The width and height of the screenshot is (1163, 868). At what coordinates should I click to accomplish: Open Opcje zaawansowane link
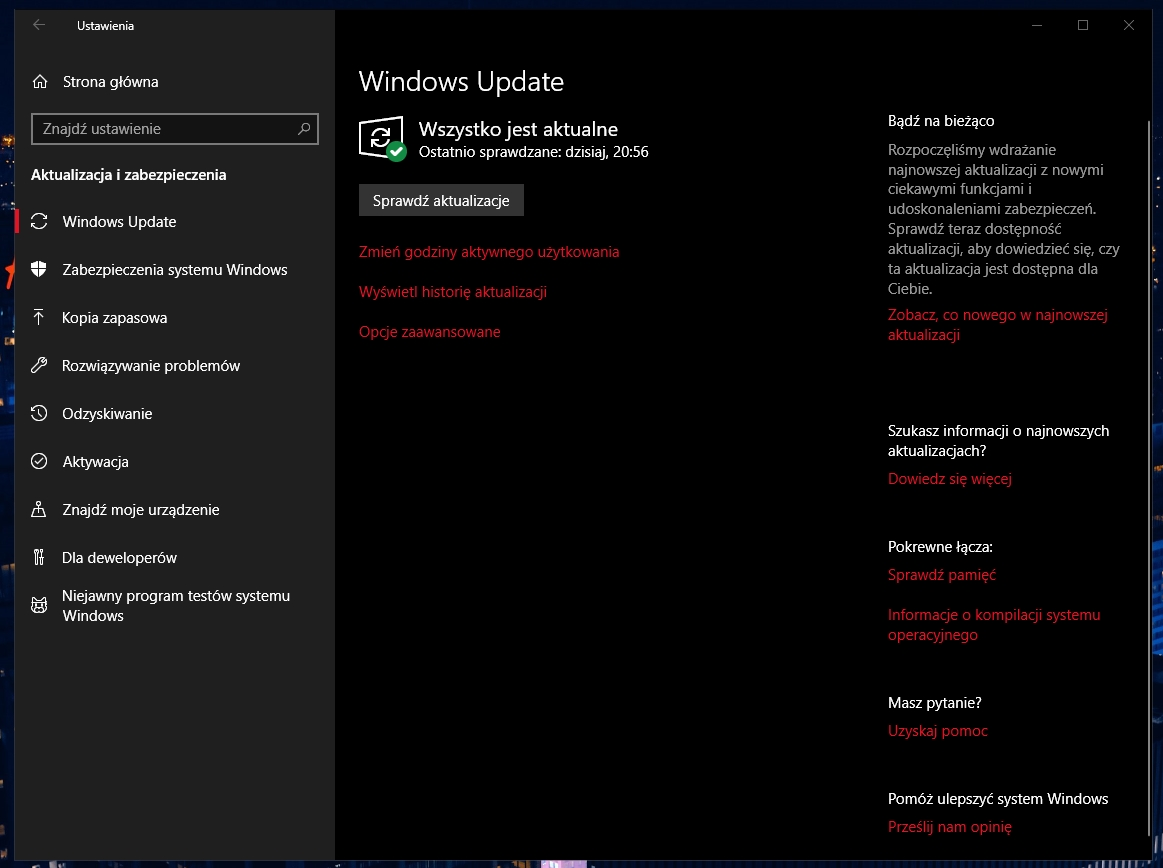[429, 332]
